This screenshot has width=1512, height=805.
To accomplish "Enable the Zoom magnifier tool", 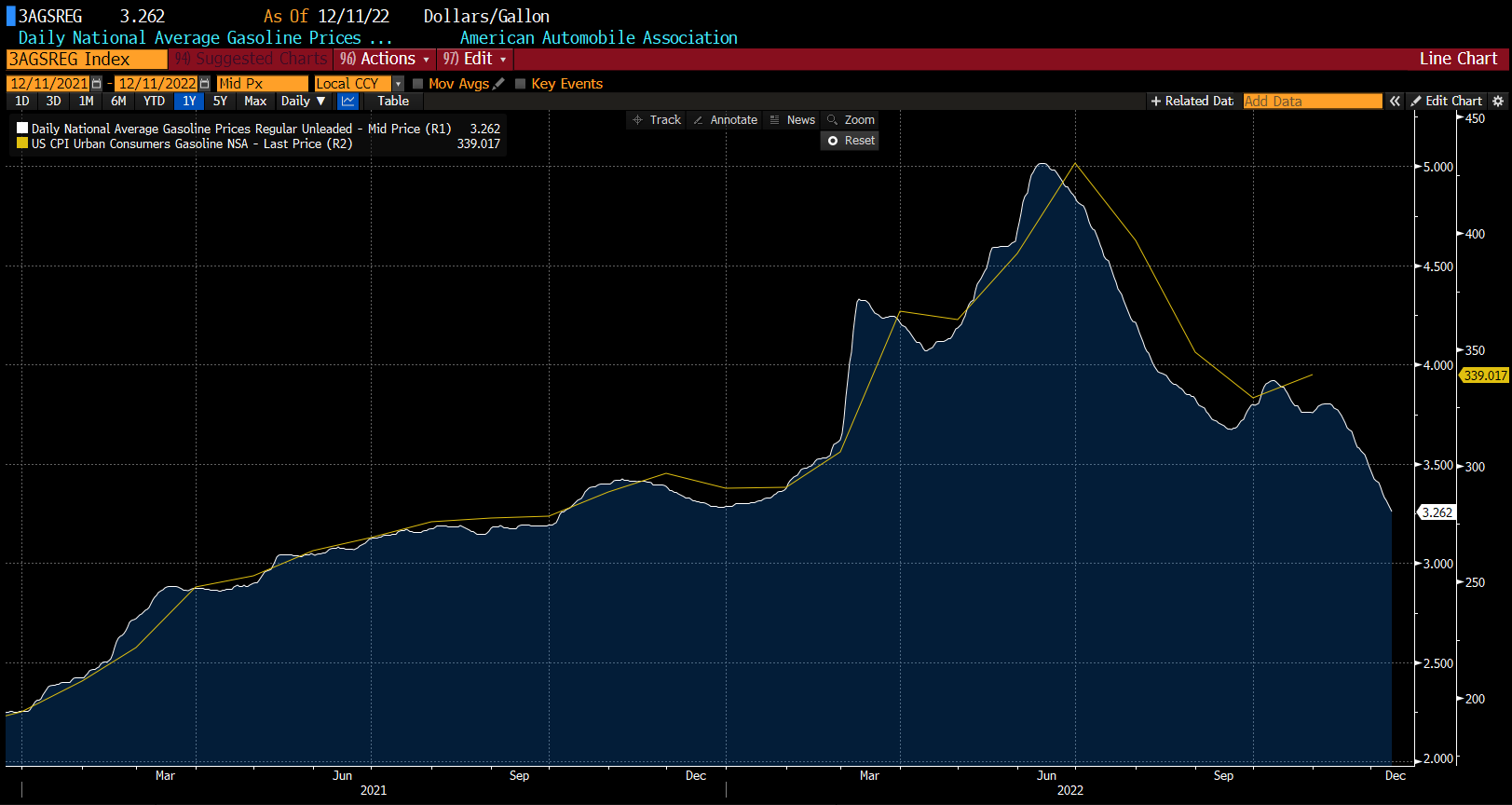I will point(851,120).
